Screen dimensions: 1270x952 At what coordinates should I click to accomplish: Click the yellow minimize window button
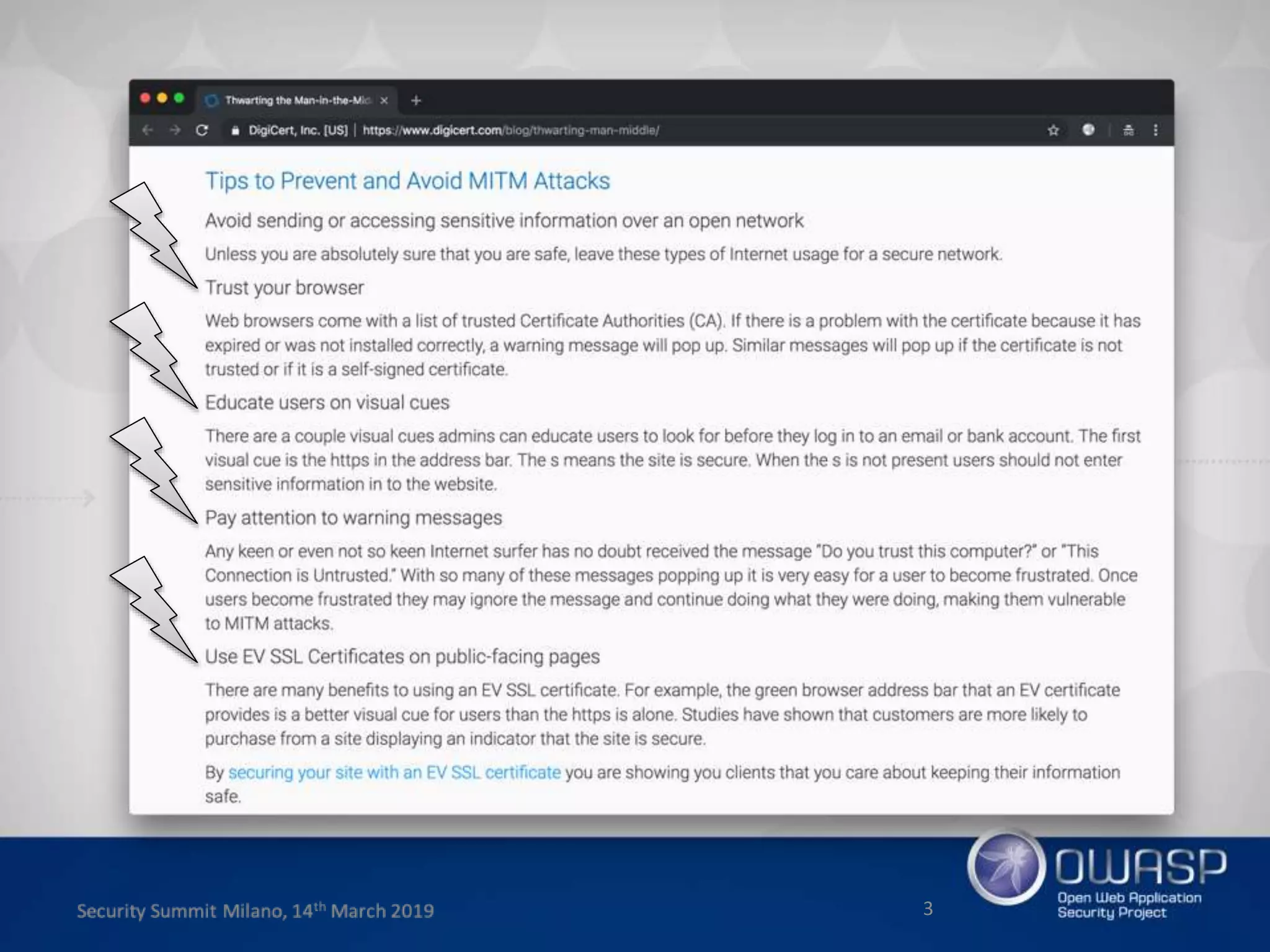coord(162,98)
